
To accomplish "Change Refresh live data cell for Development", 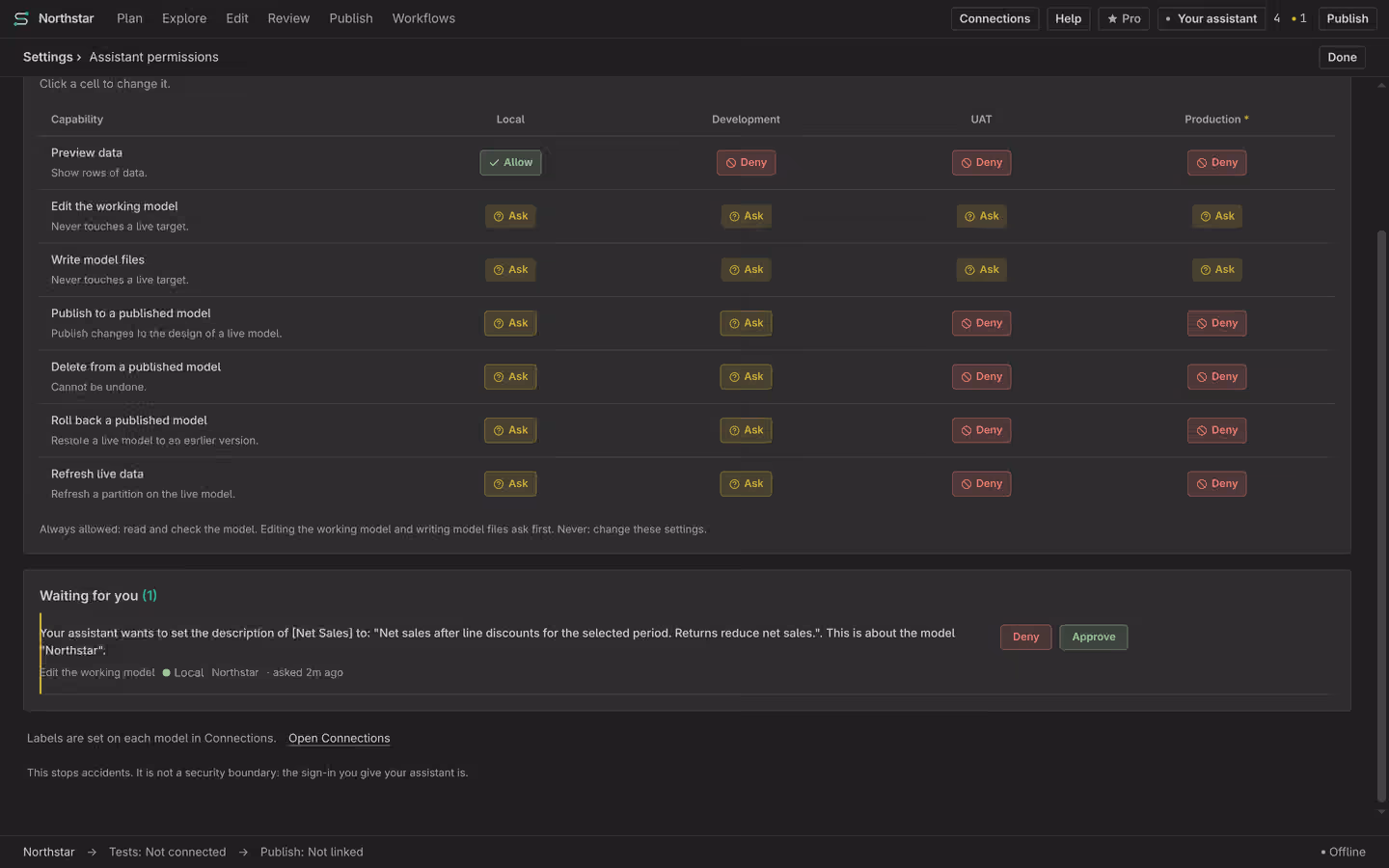I will 746,483.
